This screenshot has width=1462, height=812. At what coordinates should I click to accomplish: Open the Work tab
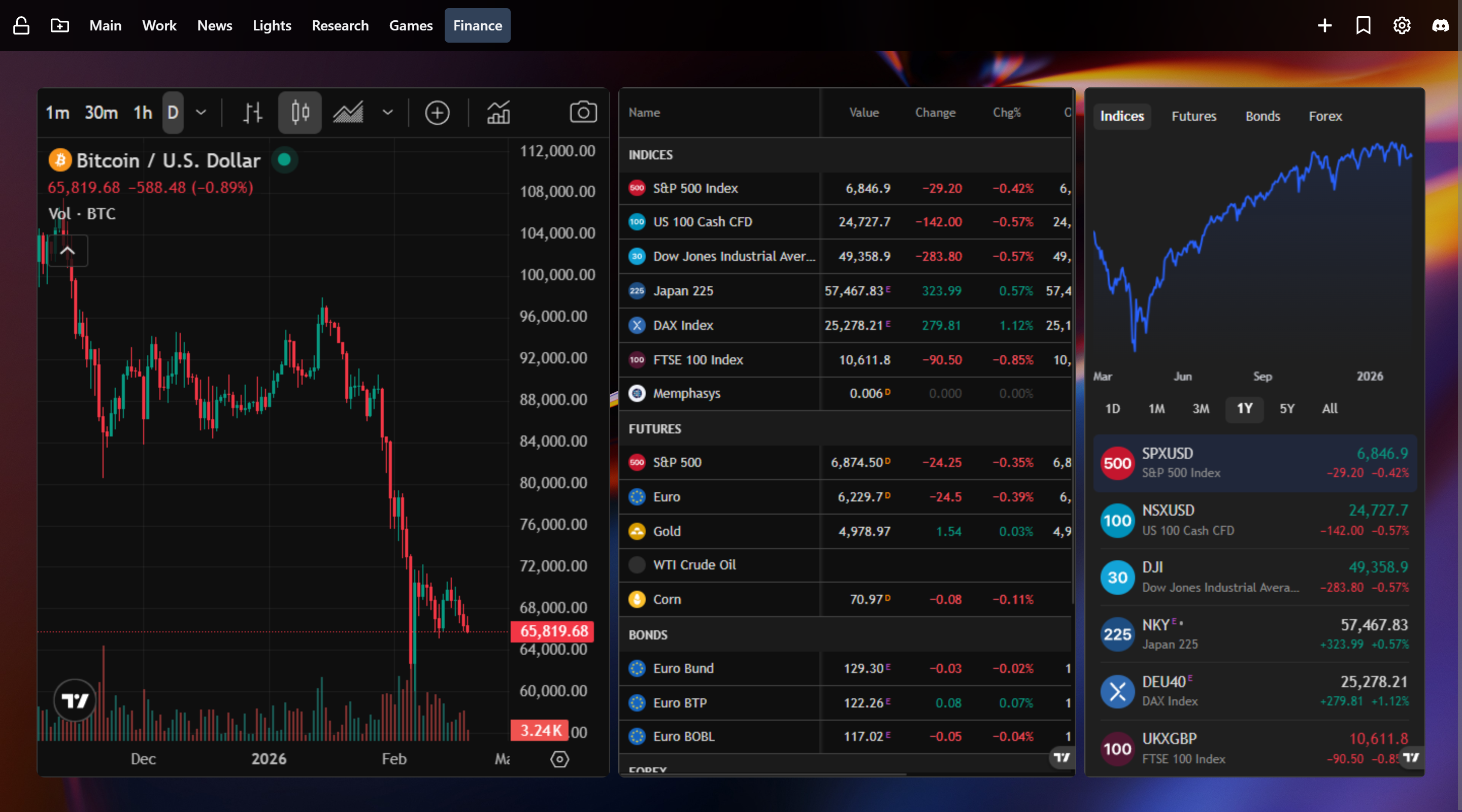[159, 25]
